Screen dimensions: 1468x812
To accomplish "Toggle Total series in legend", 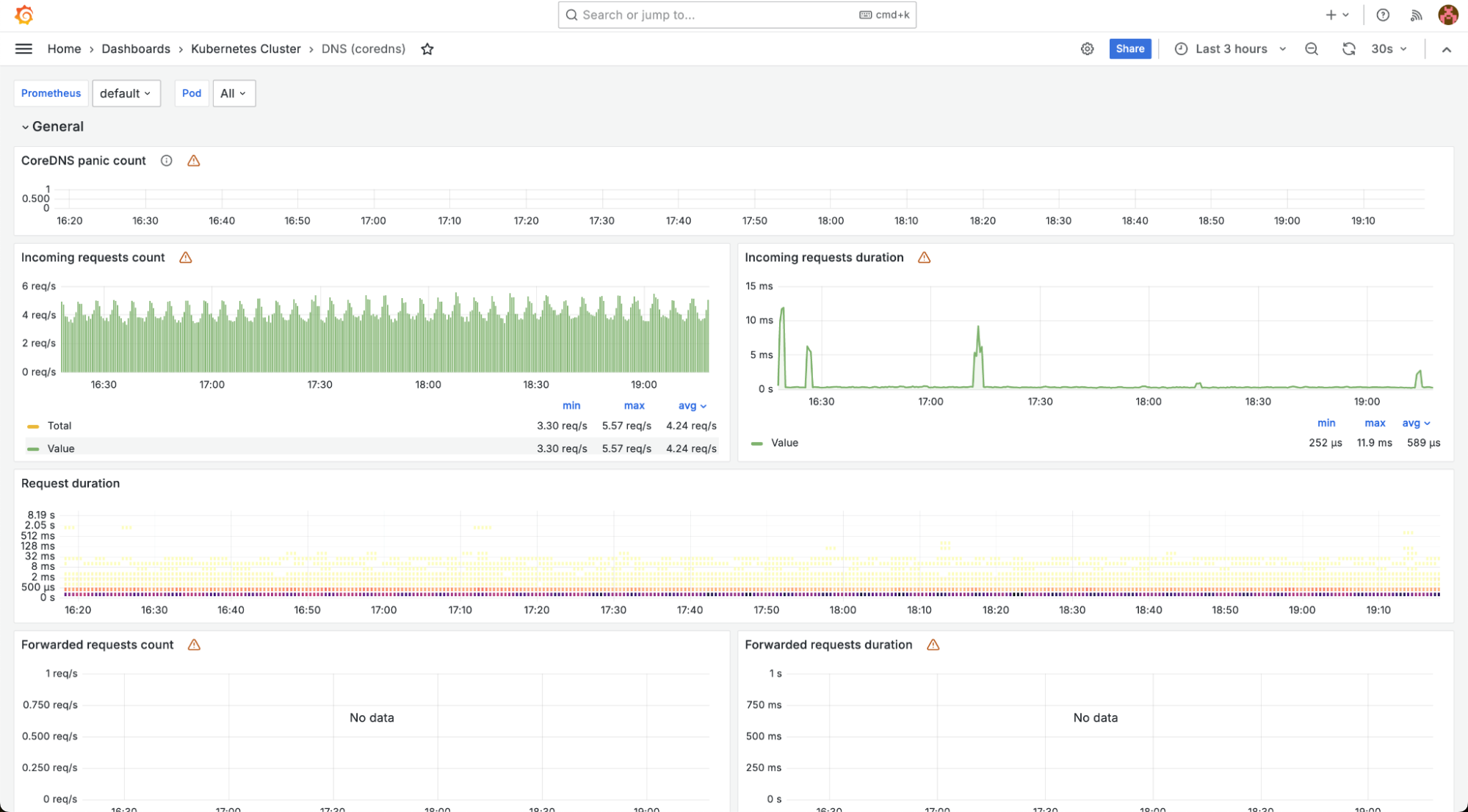I will tap(59, 426).
